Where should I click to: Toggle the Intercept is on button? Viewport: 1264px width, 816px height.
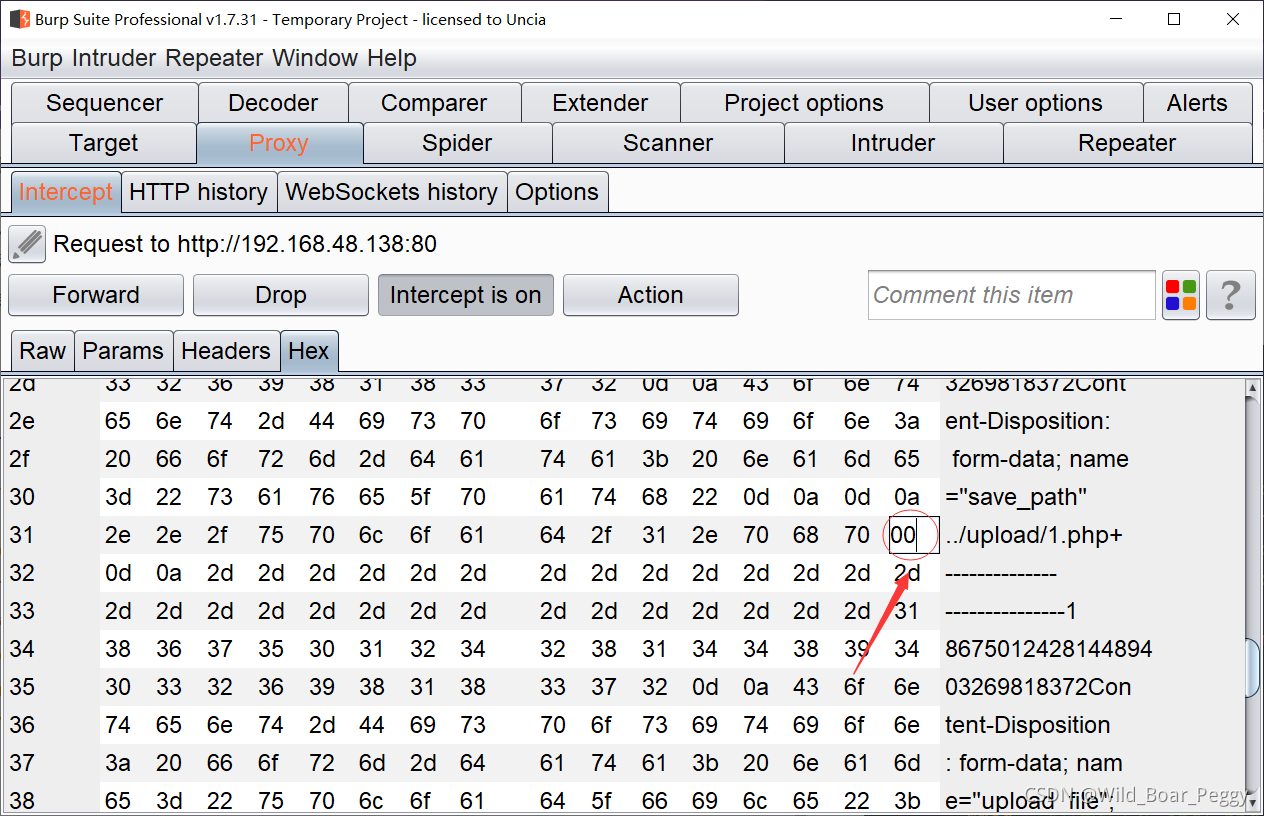(465, 295)
